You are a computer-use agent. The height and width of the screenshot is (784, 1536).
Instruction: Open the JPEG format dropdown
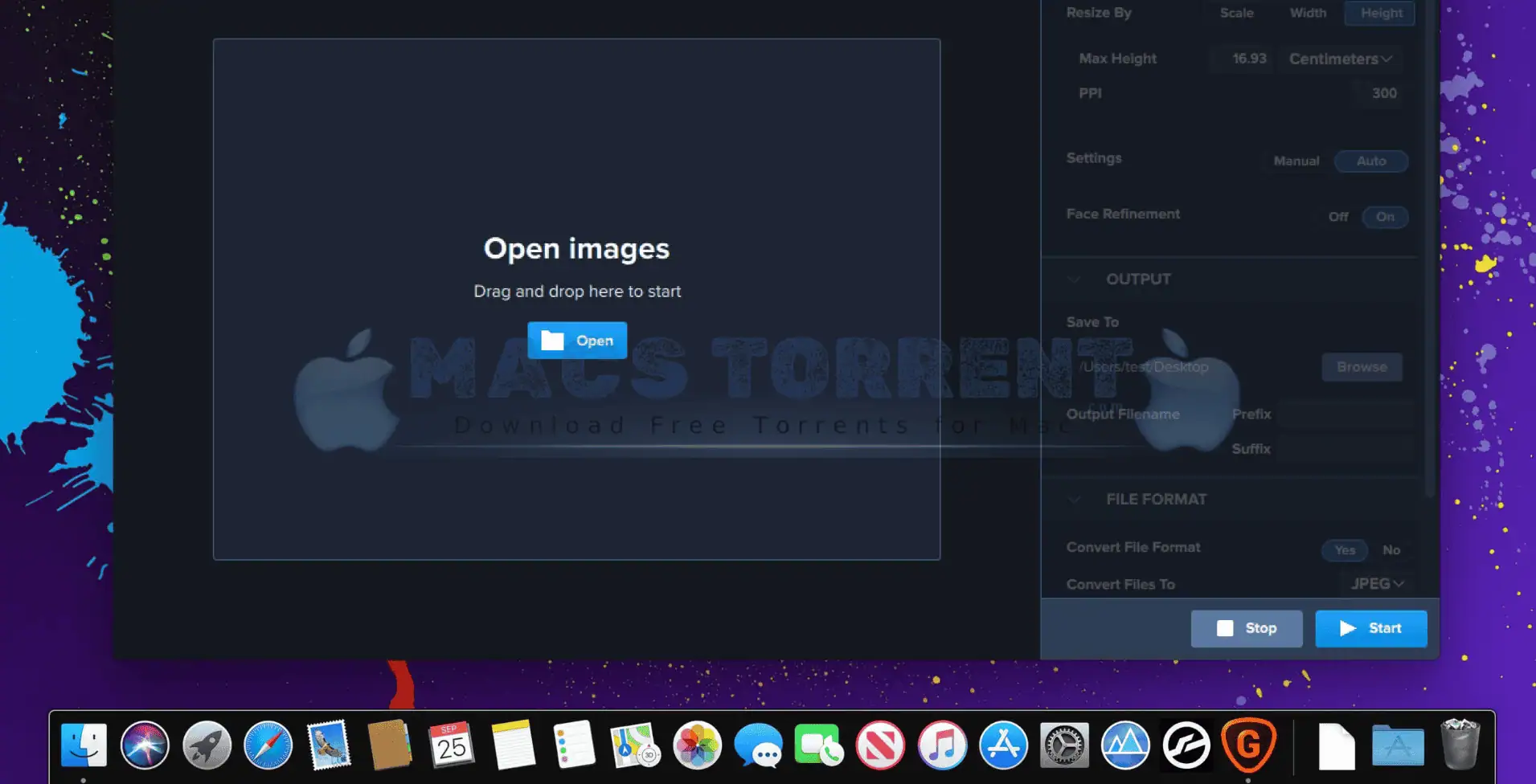point(1377,584)
